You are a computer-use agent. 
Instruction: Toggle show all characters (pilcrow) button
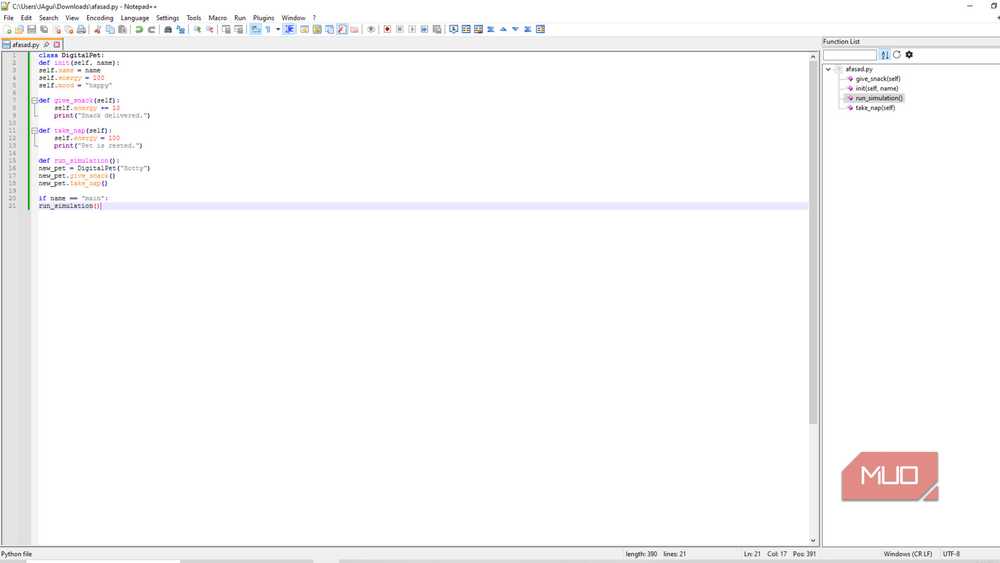[x=268, y=29]
